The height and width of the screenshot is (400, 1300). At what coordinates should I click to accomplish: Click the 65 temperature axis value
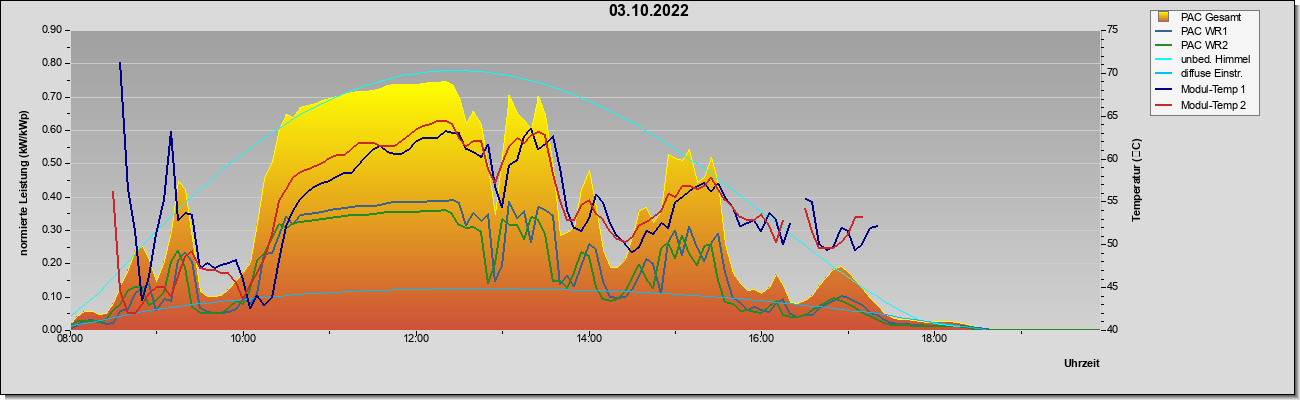[1113, 116]
